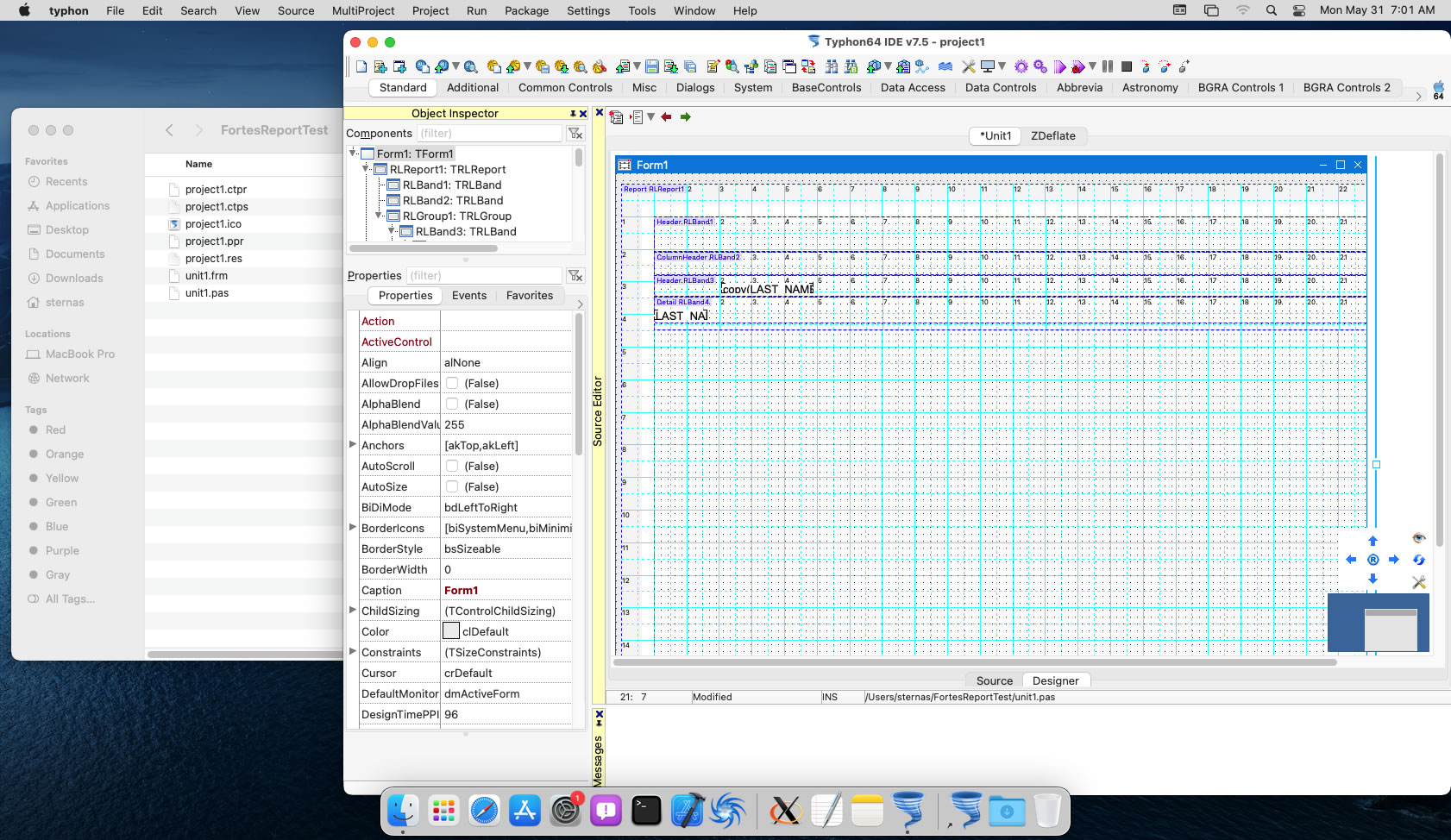1451x840 pixels.
Task: Select project1.ico file in Finder
Action: tap(213, 224)
